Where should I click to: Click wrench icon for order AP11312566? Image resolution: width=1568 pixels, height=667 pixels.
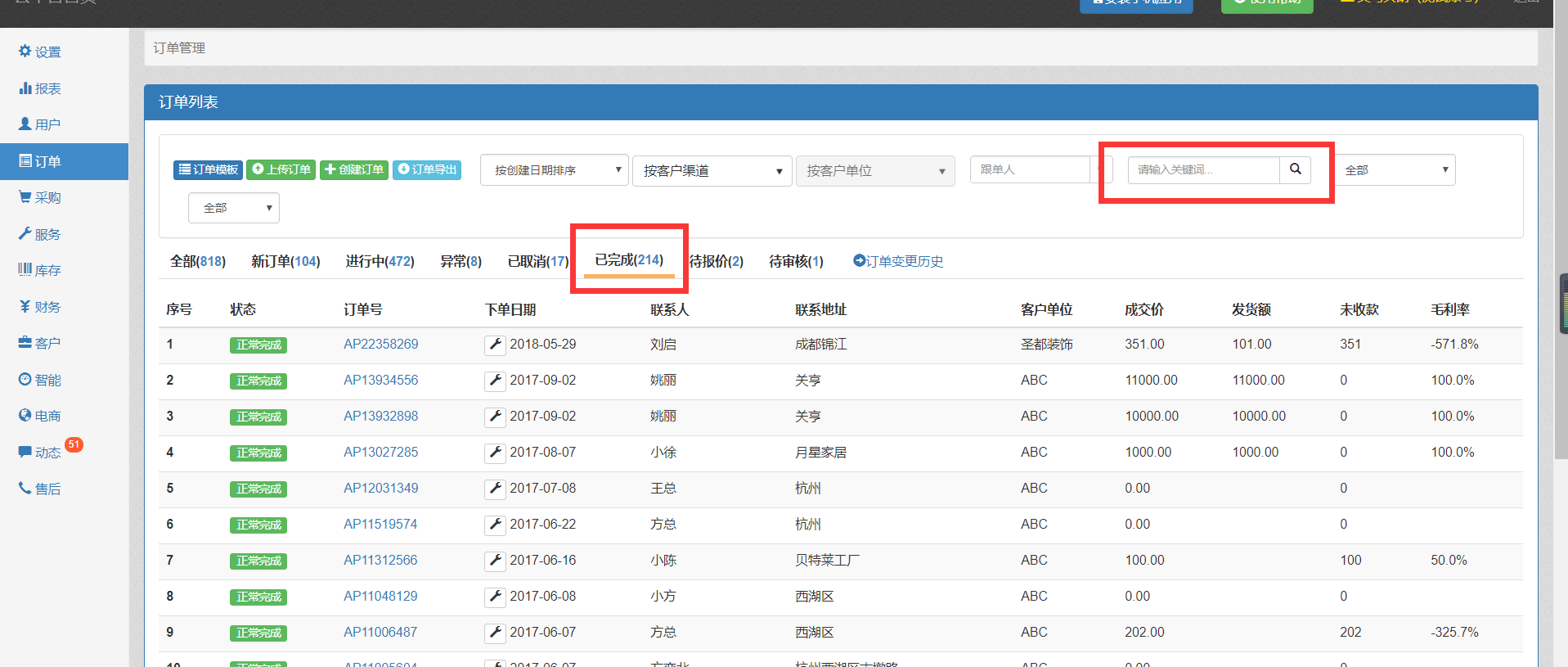coord(494,561)
